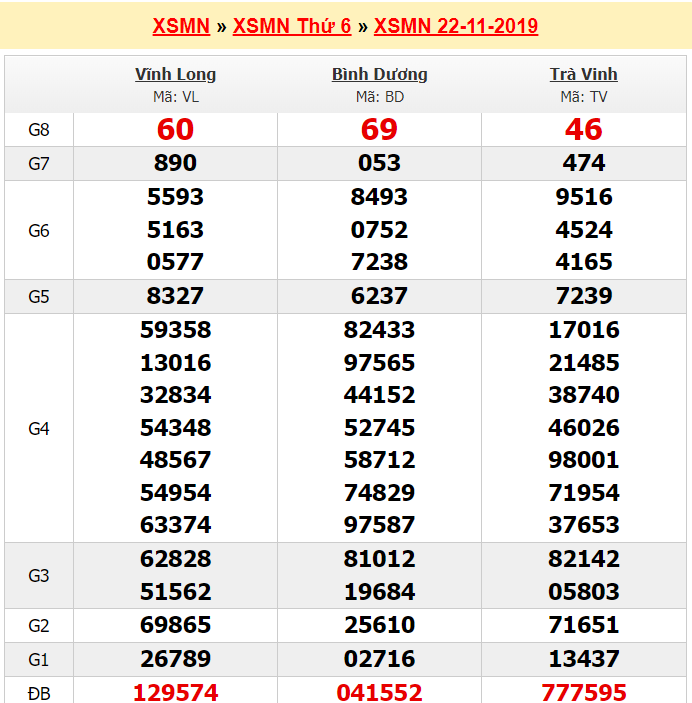
Task: Click the G4 number 48567
Action: tap(175, 460)
